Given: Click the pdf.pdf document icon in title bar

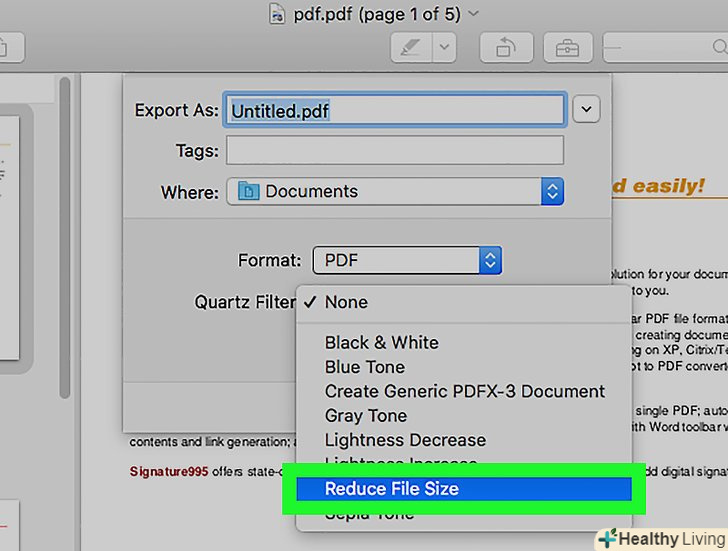Looking at the screenshot, I should point(277,14).
